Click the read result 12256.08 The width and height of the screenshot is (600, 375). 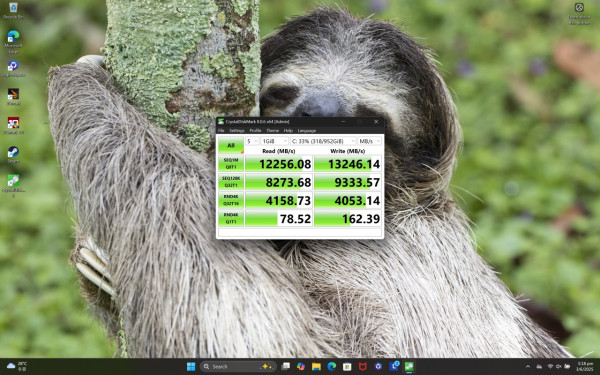coord(279,164)
